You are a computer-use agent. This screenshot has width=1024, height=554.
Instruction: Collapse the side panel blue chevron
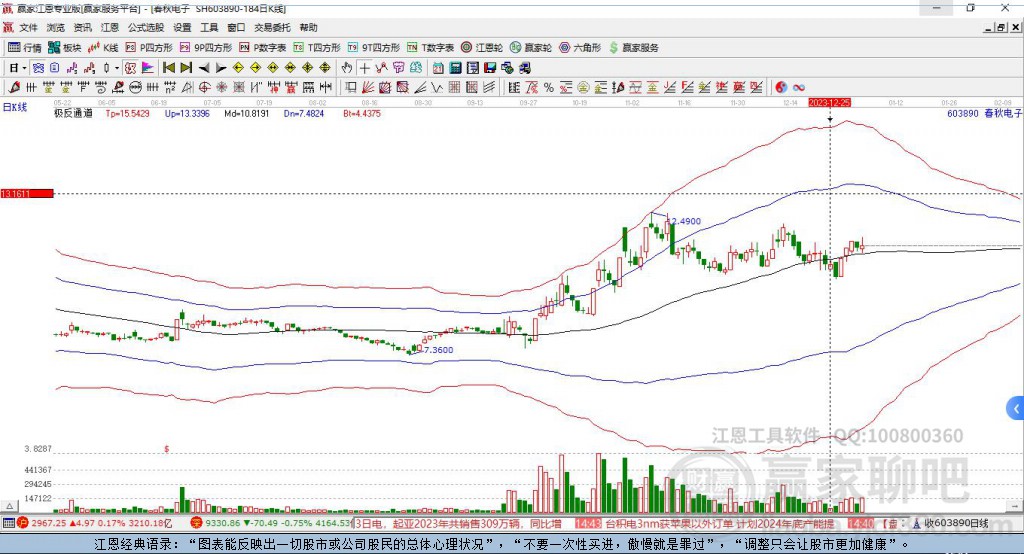coord(1016,409)
